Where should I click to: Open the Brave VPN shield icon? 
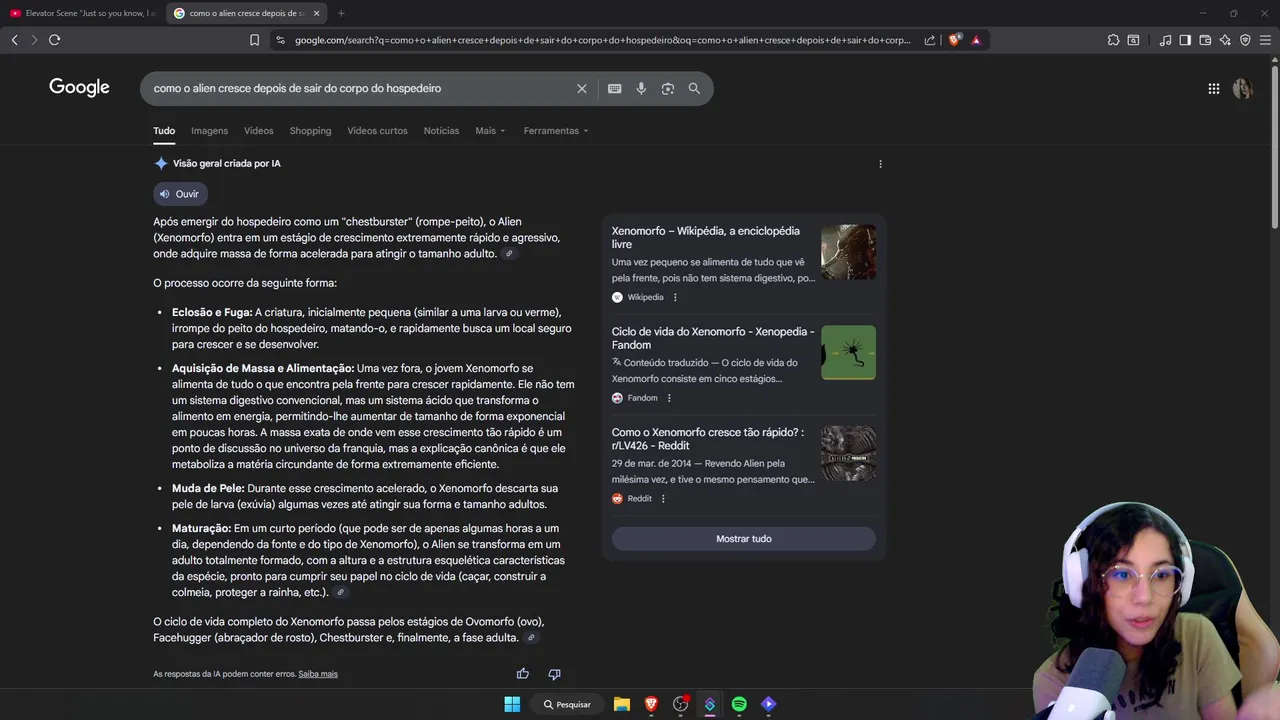click(x=1245, y=40)
